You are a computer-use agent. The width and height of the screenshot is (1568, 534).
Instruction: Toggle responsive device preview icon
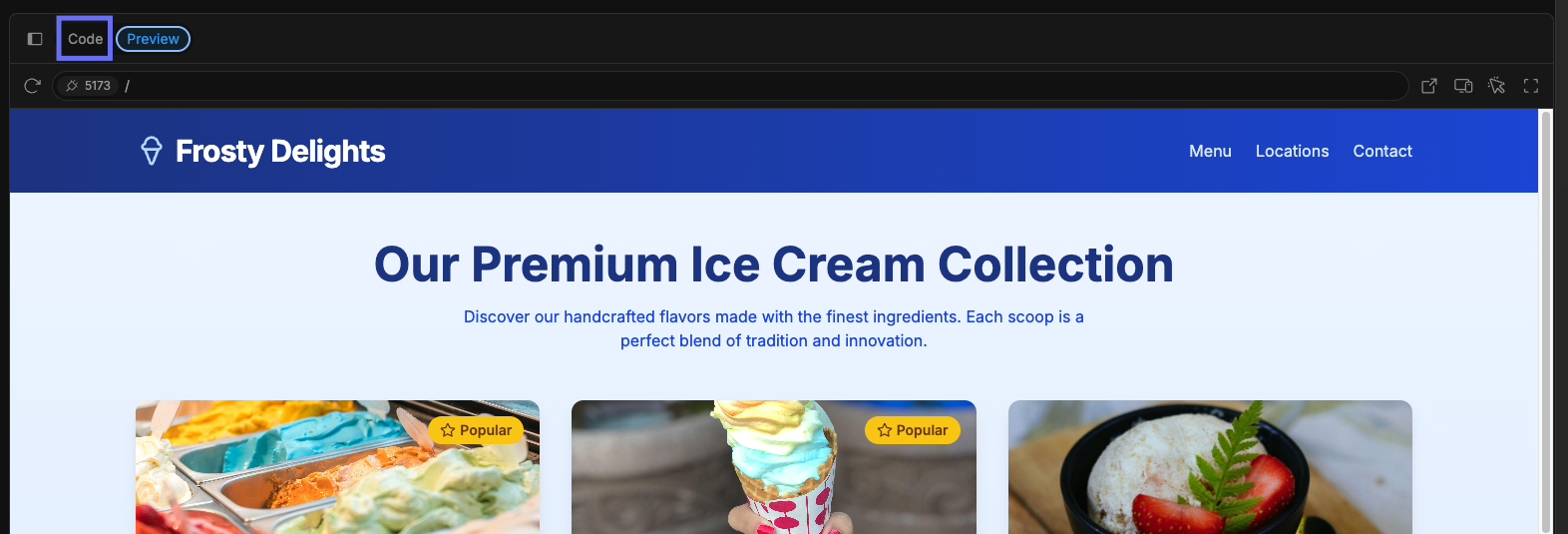pyautogui.click(x=1463, y=86)
